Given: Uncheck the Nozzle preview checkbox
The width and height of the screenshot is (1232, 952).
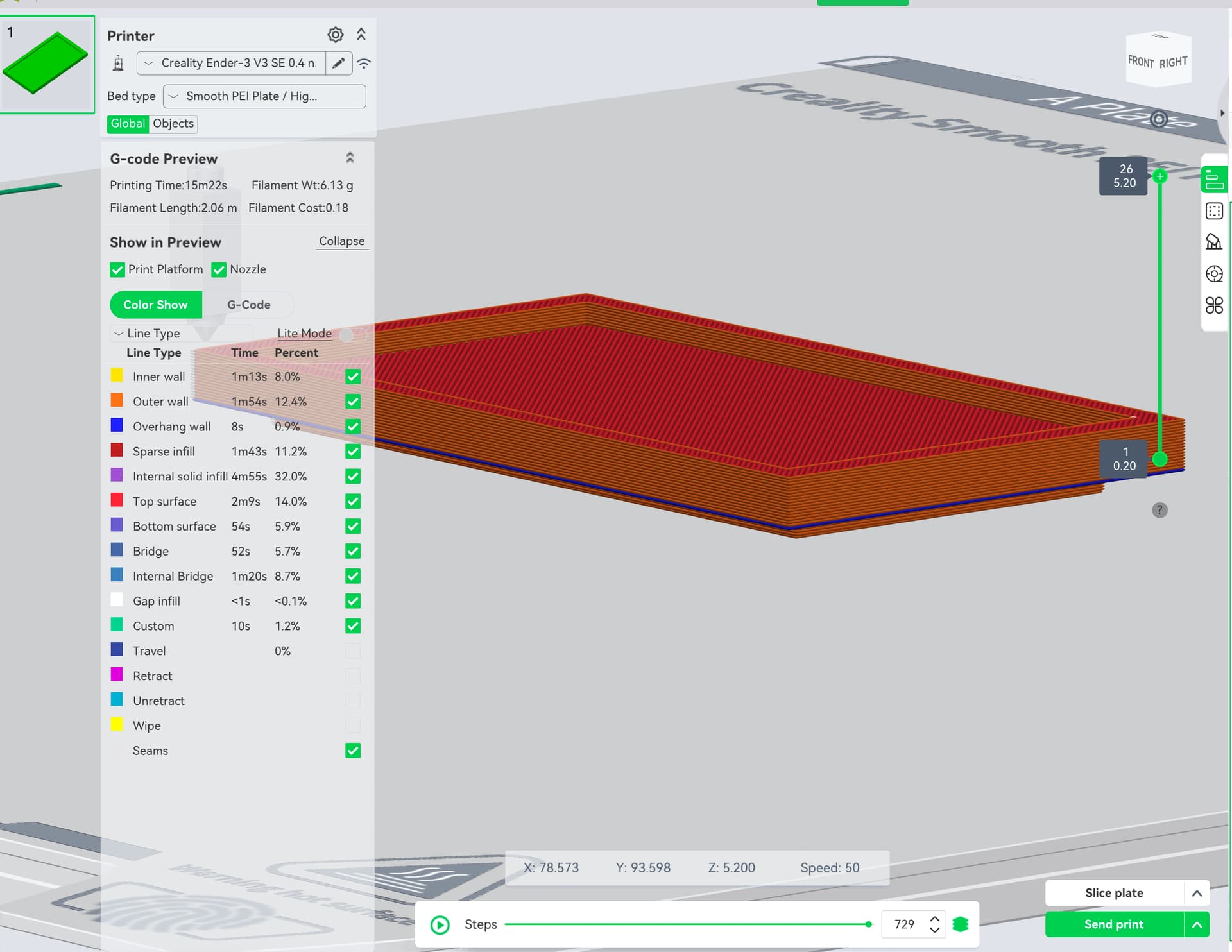Looking at the screenshot, I should 219,269.
